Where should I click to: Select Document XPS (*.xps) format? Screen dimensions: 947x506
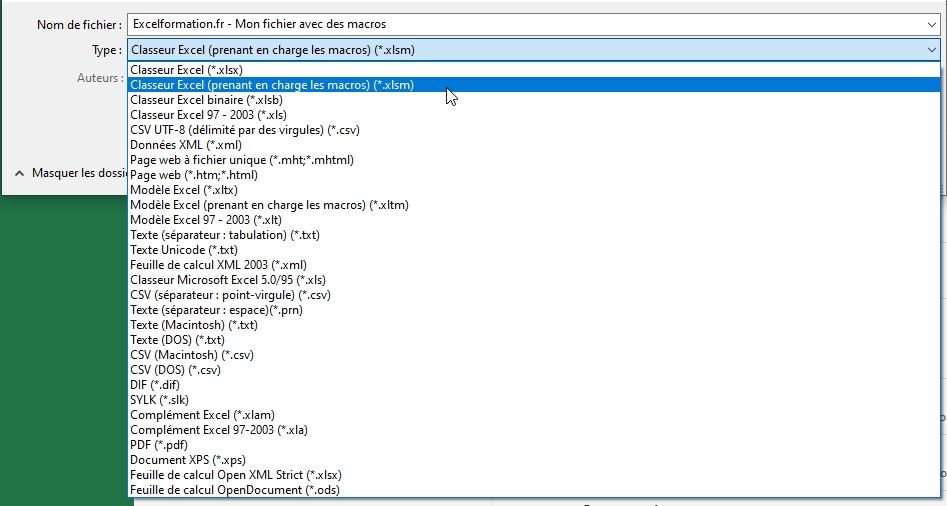[188, 460]
